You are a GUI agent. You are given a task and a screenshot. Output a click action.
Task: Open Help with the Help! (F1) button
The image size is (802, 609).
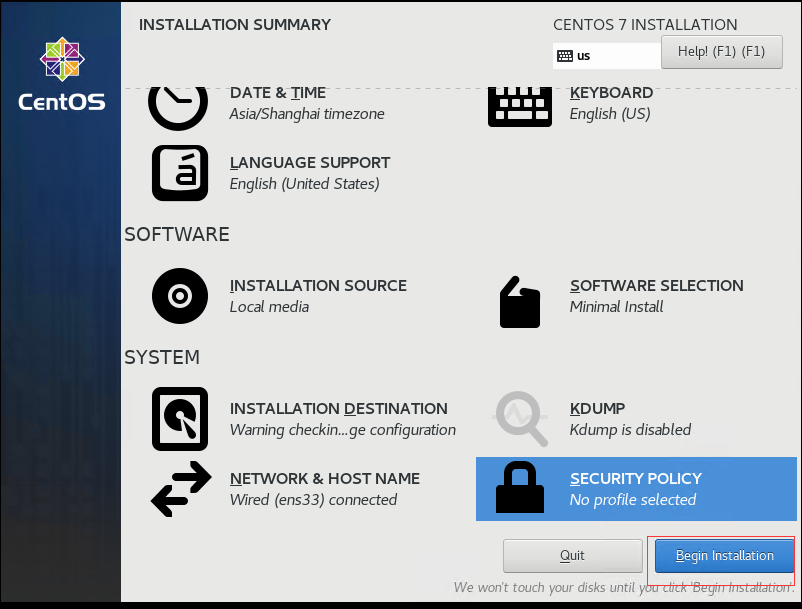click(721, 52)
